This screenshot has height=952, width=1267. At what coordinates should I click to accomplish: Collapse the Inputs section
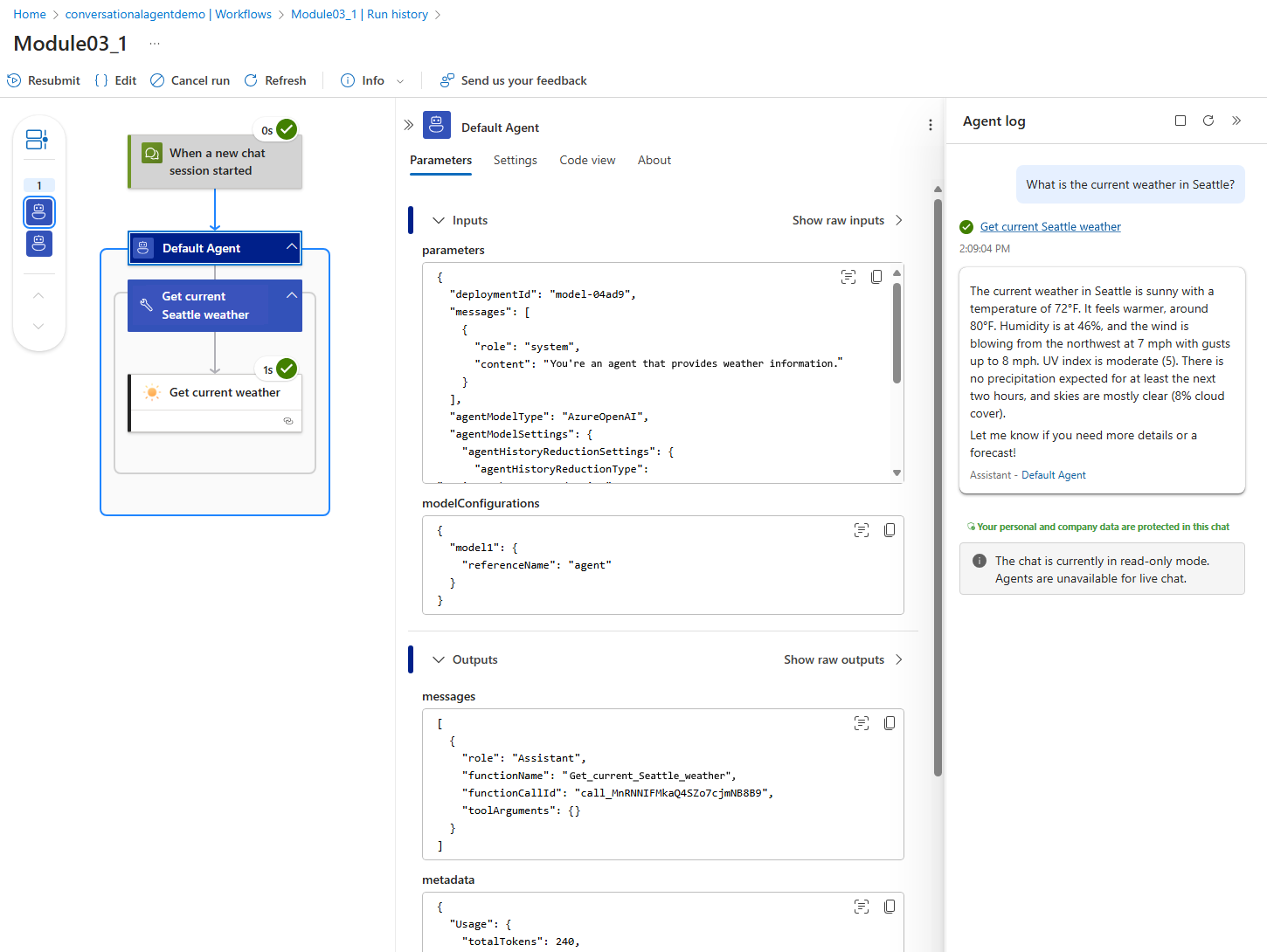(438, 220)
